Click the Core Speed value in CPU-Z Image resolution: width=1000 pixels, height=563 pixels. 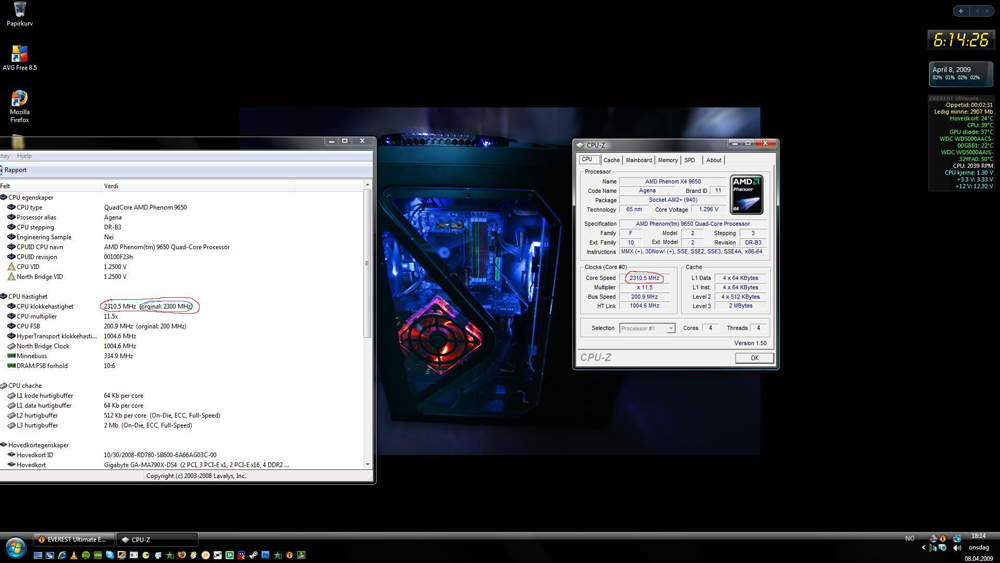click(644, 278)
